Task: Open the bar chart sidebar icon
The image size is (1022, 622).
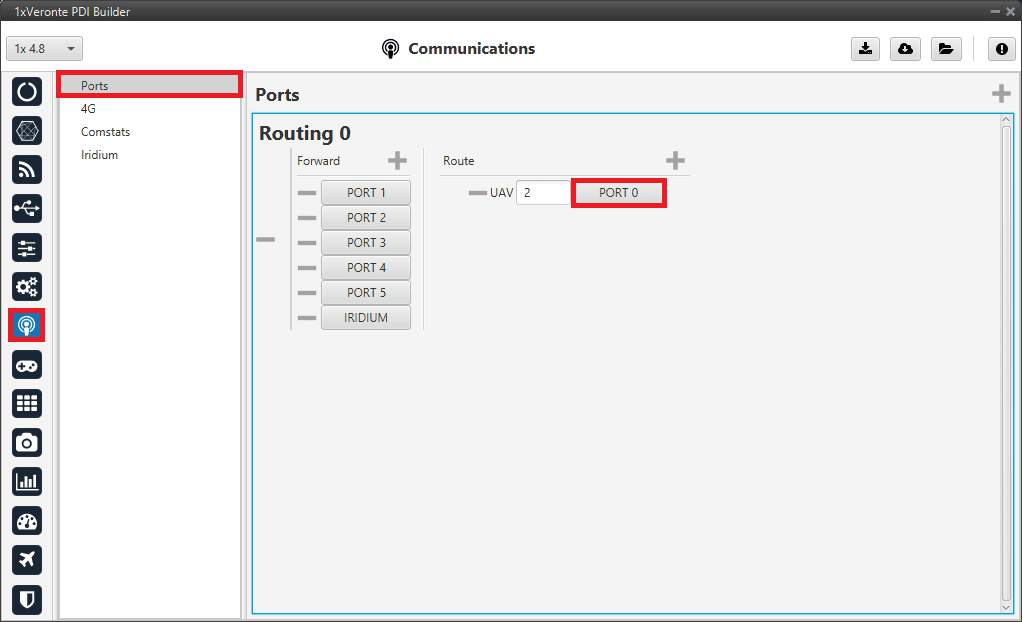Action: point(27,482)
